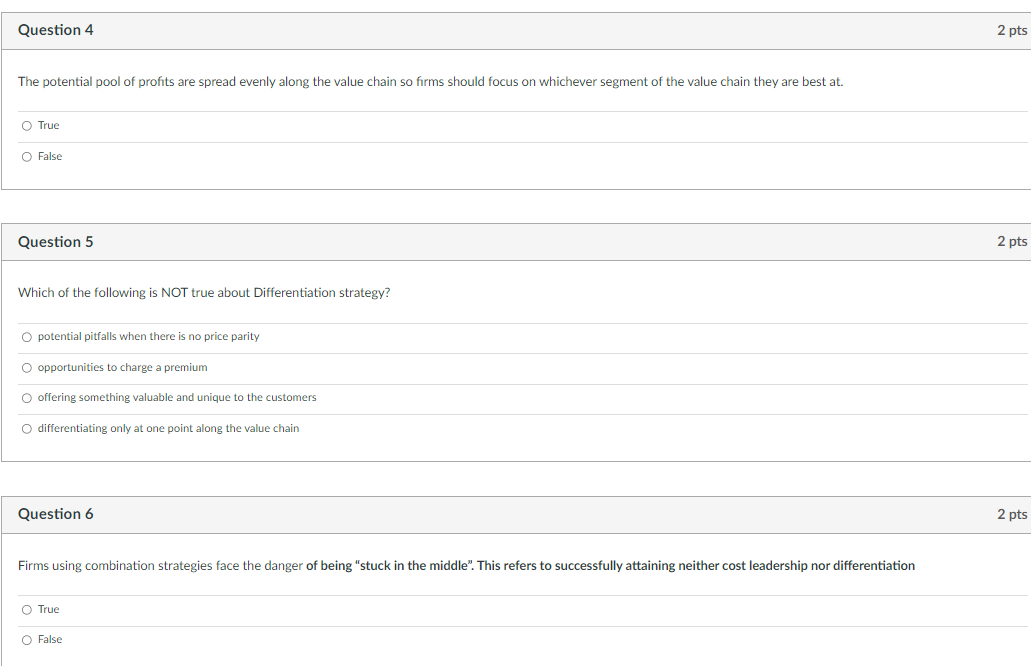Click the Question 4 statement about profit pools

click(x=430, y=81)
